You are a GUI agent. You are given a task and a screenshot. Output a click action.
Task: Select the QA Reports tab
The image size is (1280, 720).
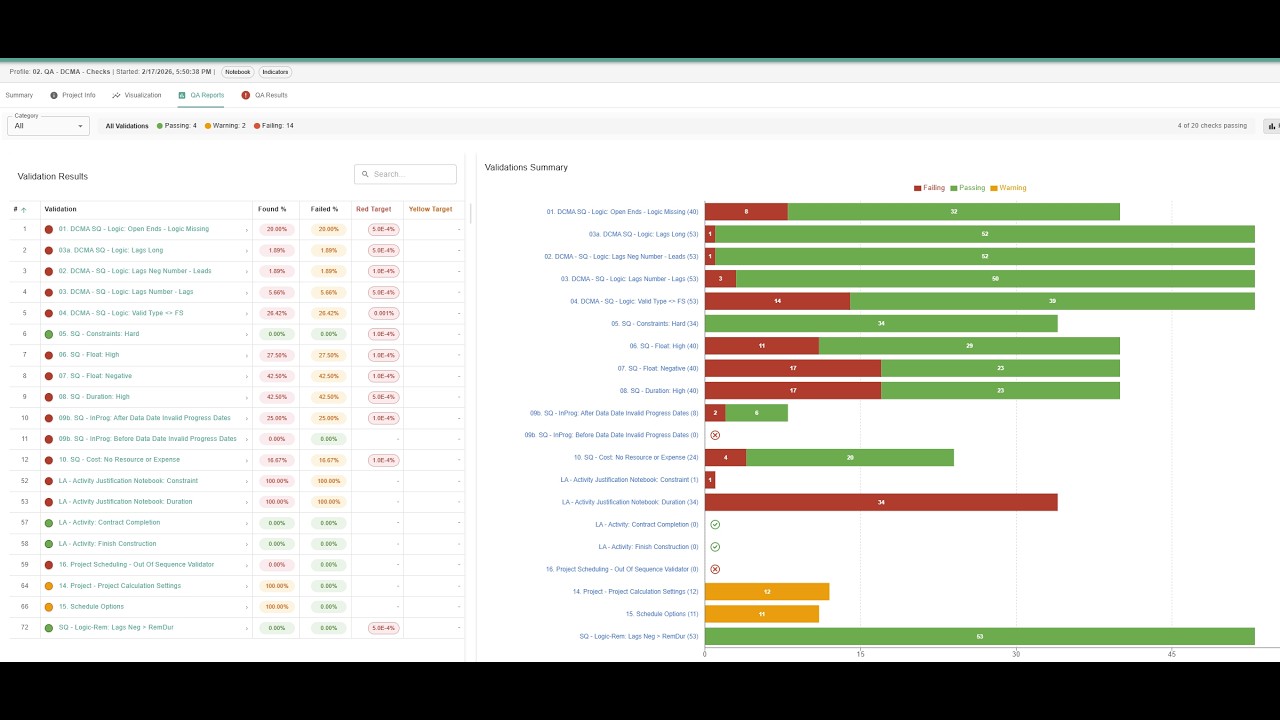tap(201, 95)
